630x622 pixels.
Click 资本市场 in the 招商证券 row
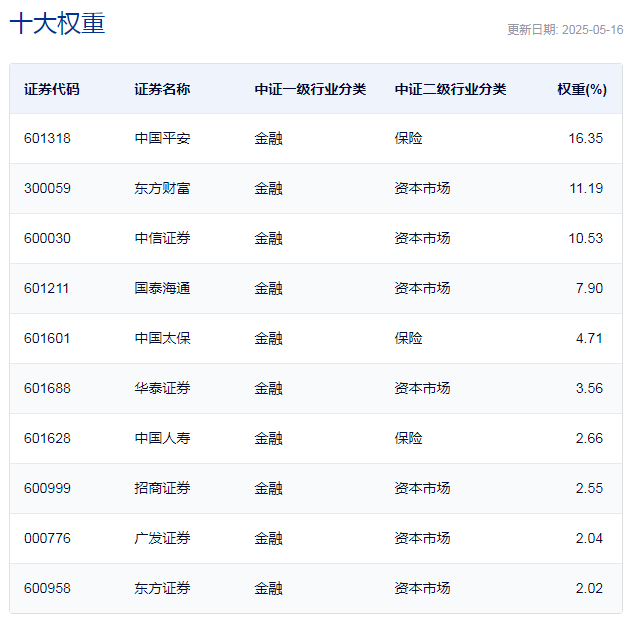422,488
